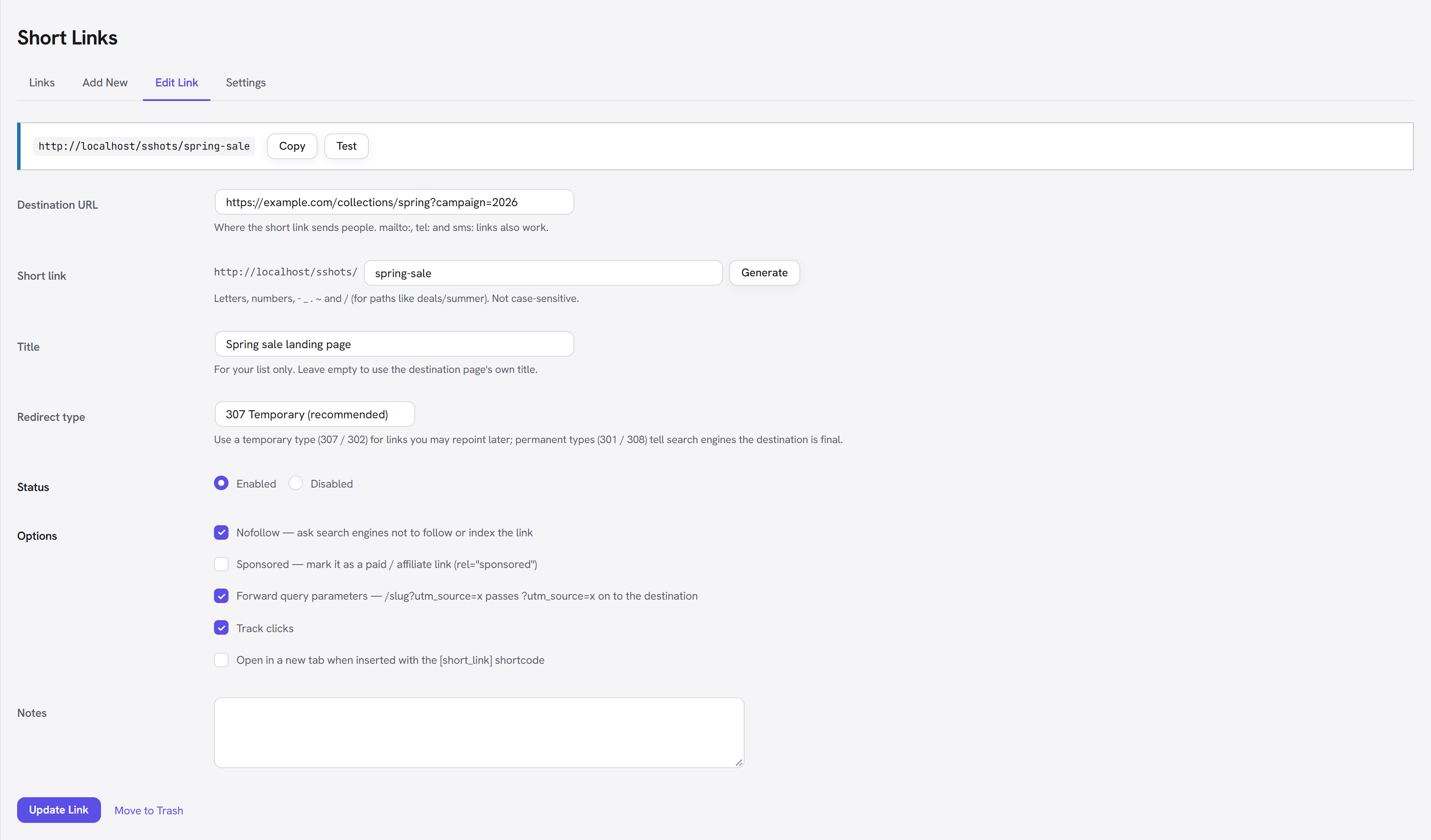
Task: Click the Test button
Action: (346, 146)
